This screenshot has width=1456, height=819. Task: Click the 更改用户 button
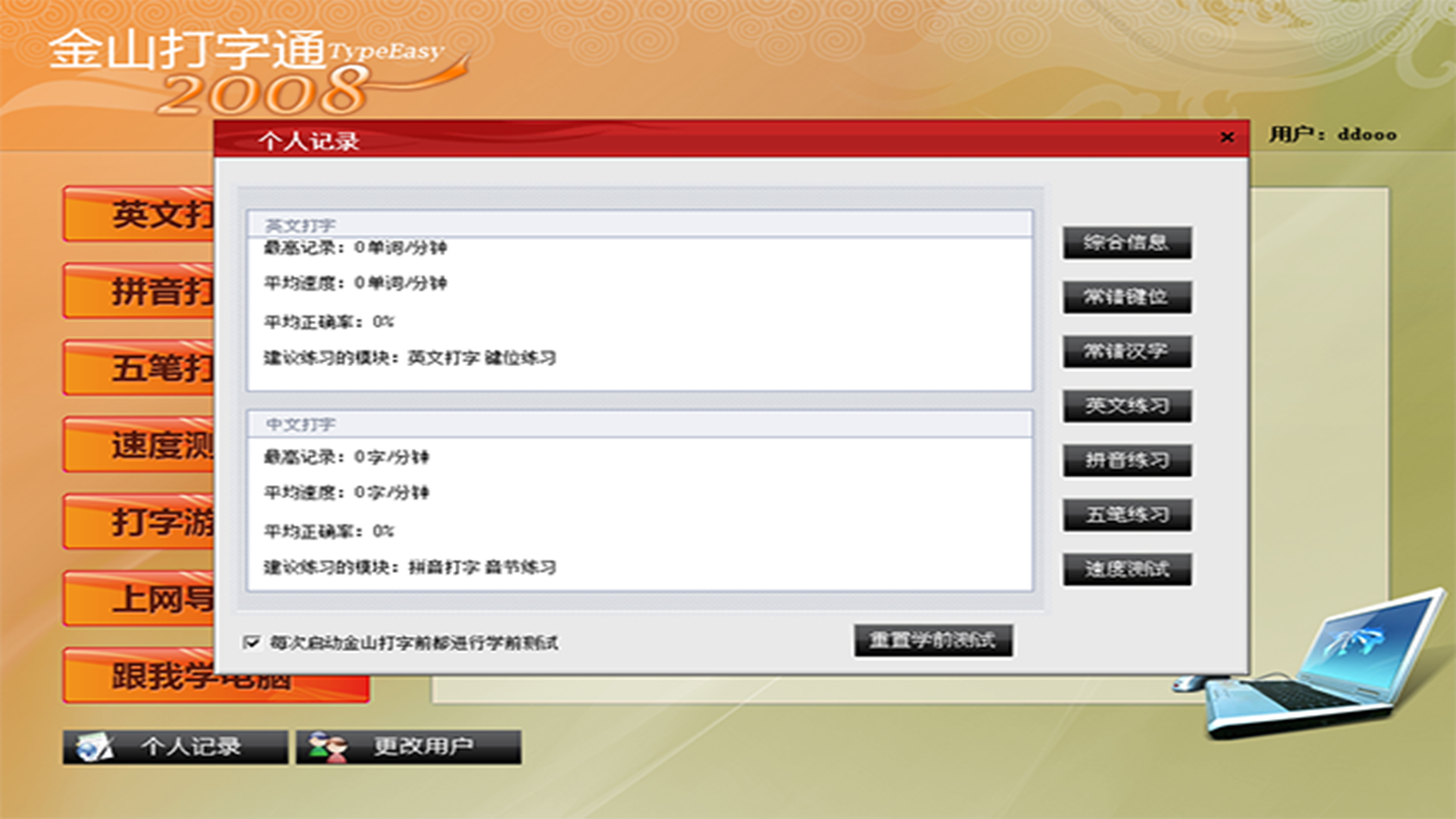point(409,747)
